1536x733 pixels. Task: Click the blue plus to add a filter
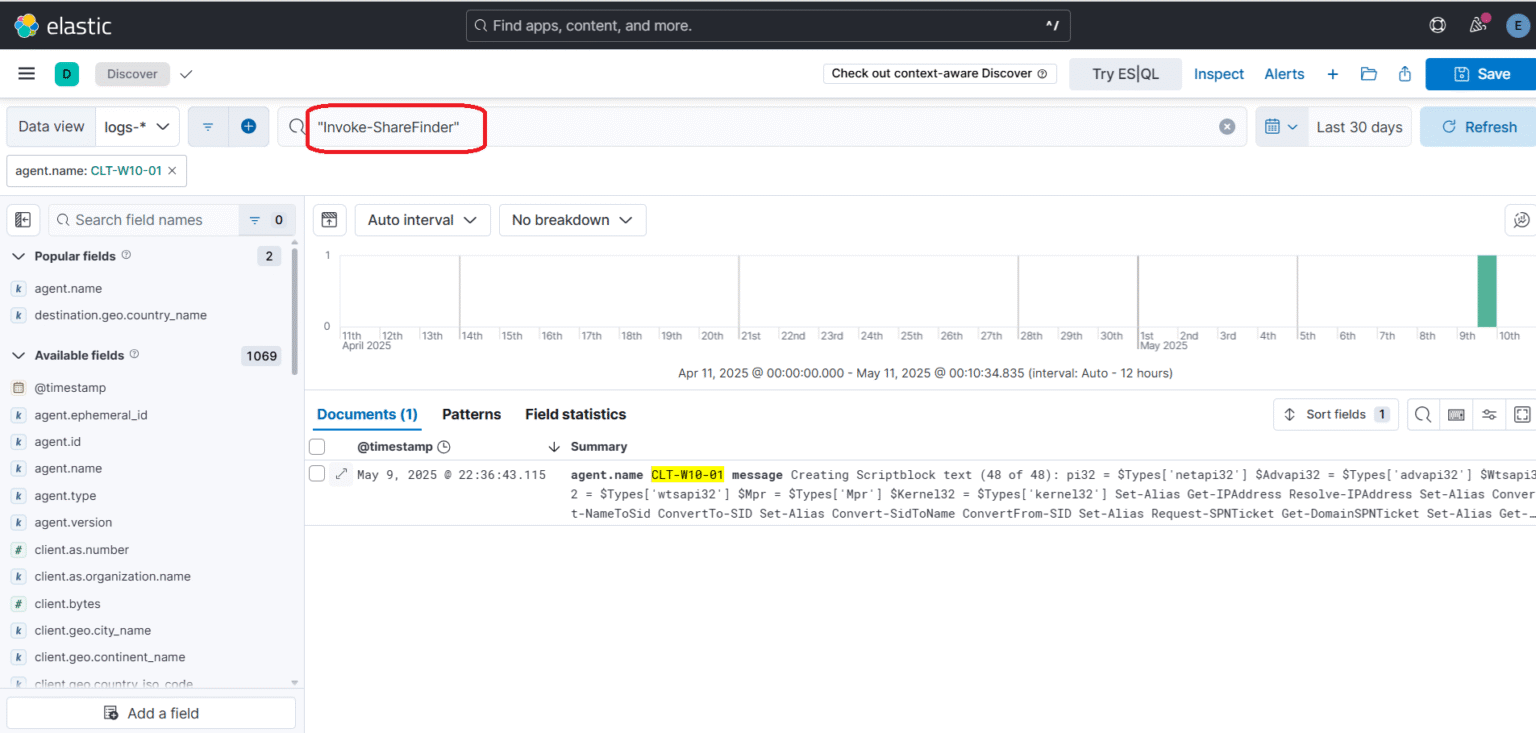point(249,126)
